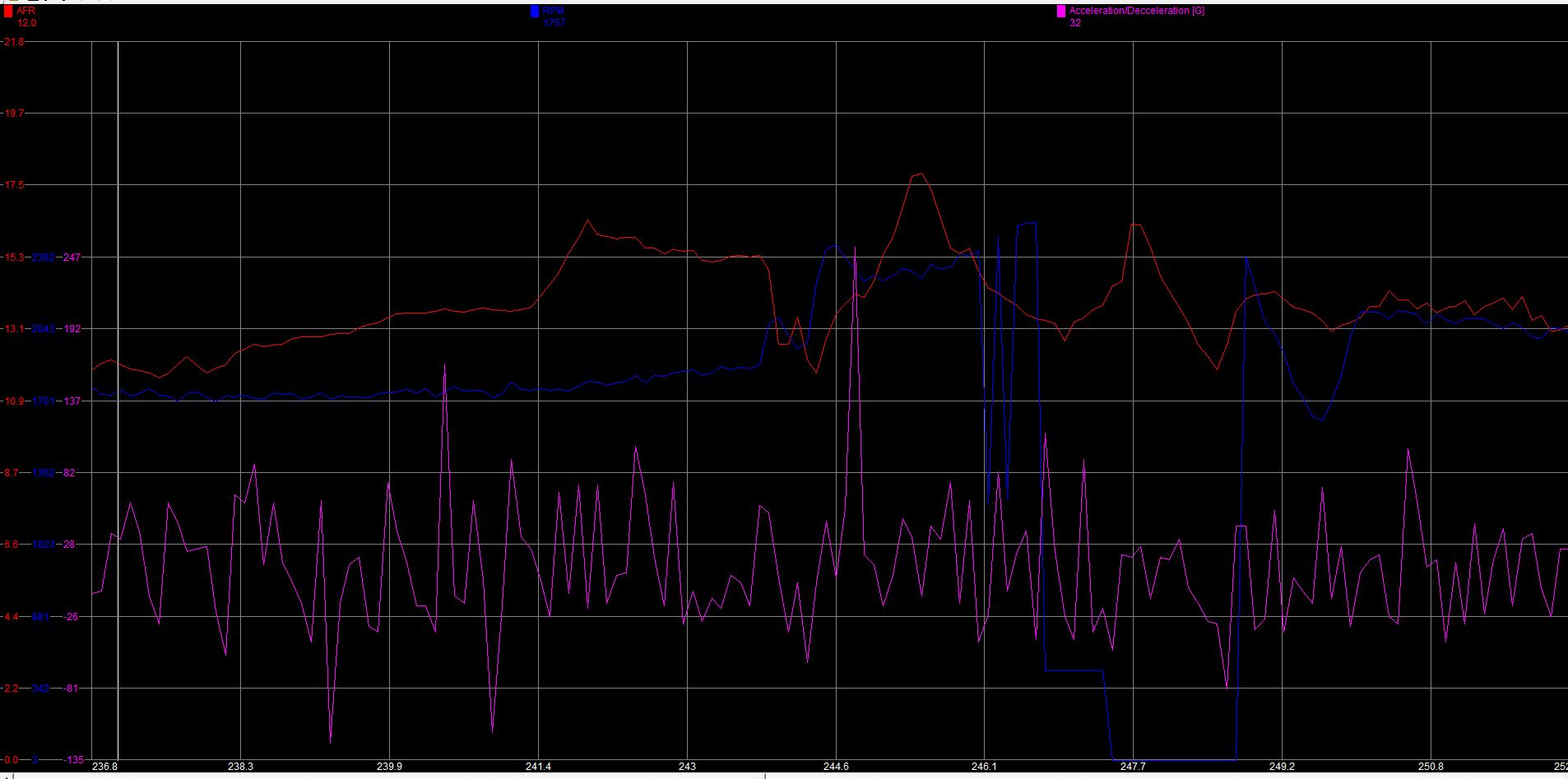Click the 1023 RPM axis label
This screenshot has height=779, width=1568.
[x=43, y=545]
